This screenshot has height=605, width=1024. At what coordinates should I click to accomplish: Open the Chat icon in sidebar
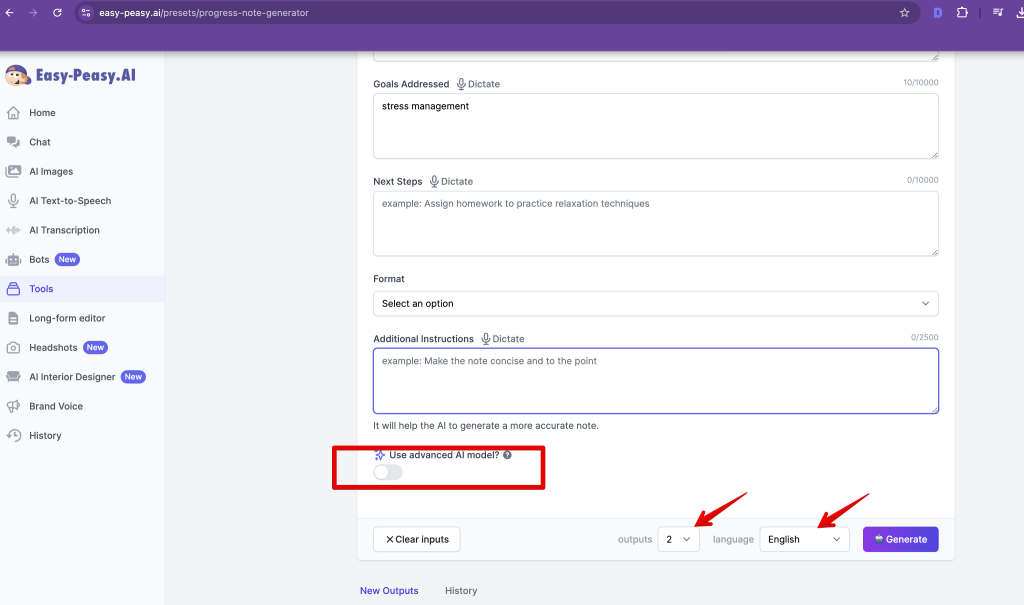click(14, 142)
